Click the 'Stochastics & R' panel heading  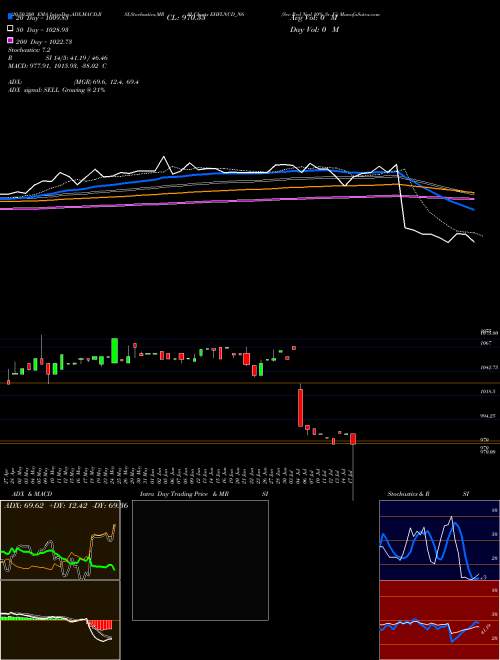pos(408,494)
